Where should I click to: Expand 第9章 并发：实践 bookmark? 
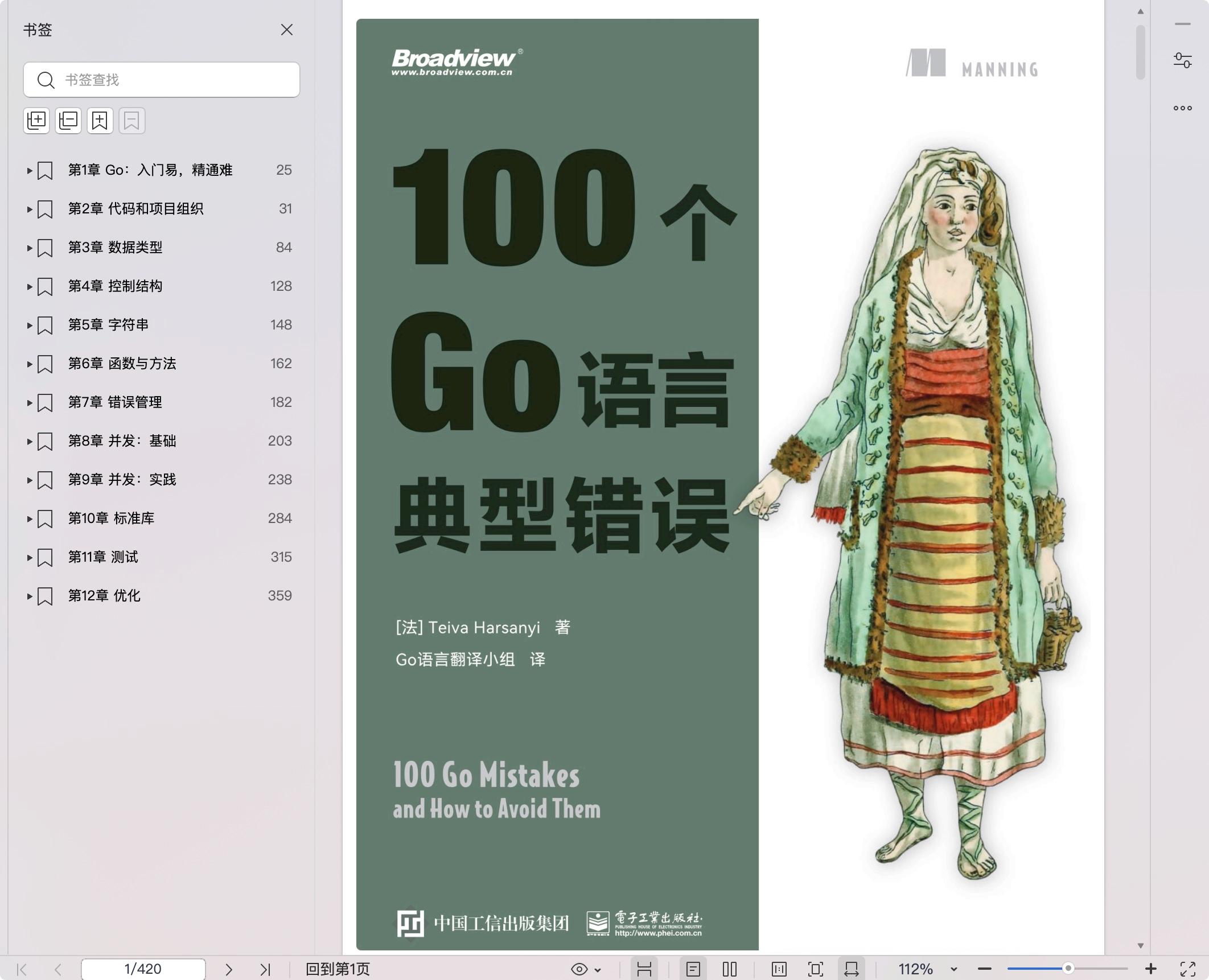(29, 480)
